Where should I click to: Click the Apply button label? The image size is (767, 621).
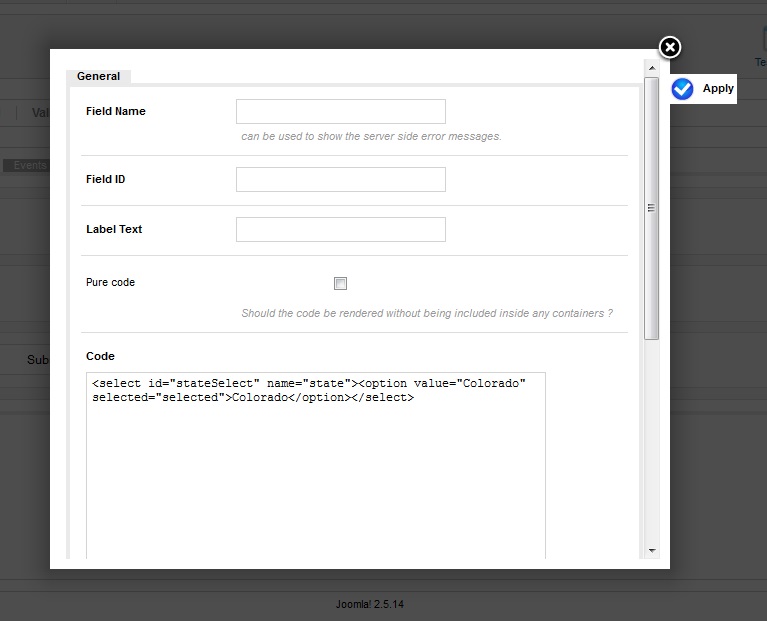point(718,89)
